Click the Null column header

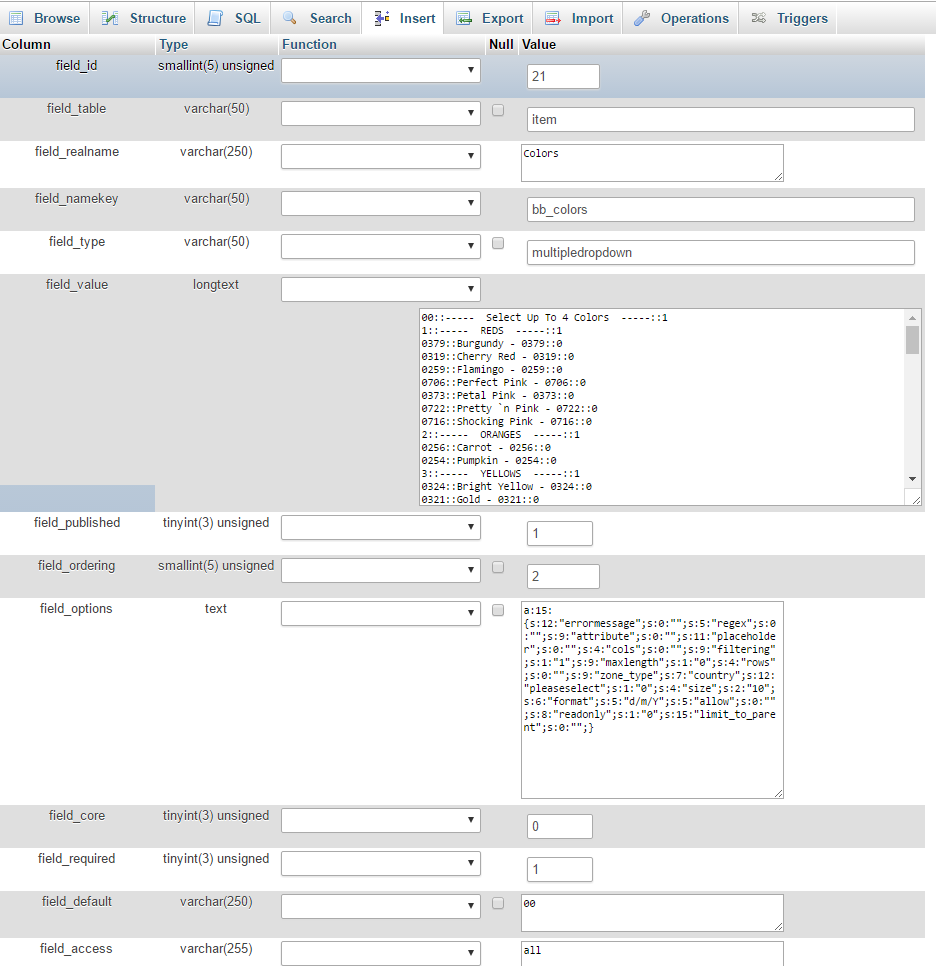click(501, 44)
